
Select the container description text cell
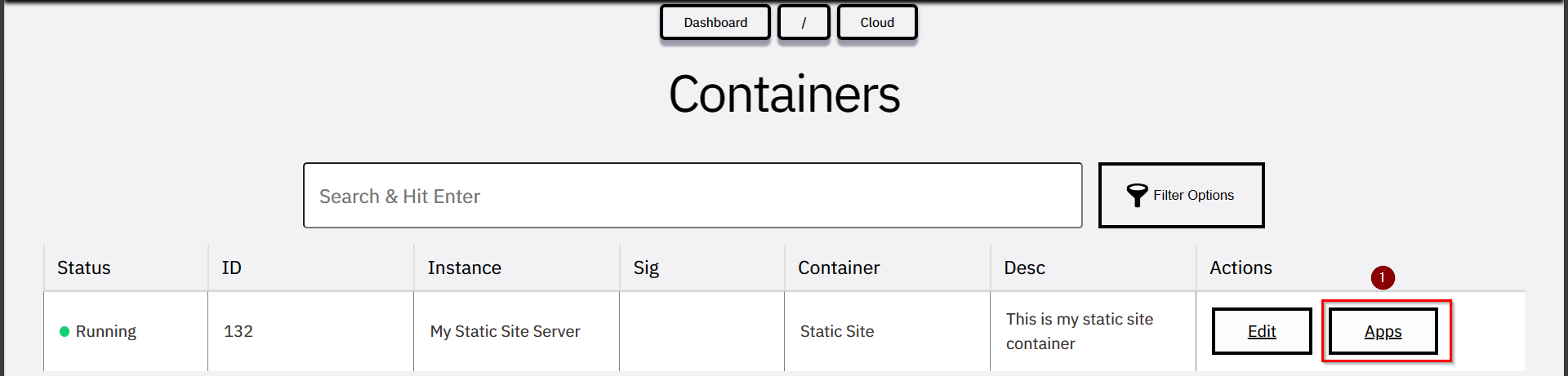tap(1093, 331)
